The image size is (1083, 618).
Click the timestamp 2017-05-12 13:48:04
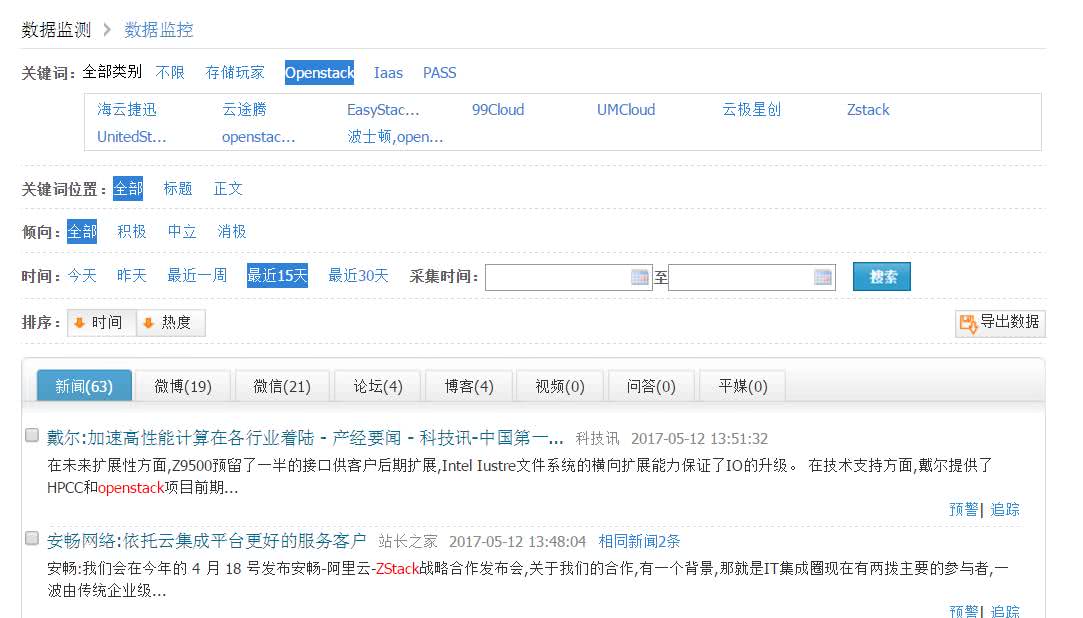coord(517,541)
